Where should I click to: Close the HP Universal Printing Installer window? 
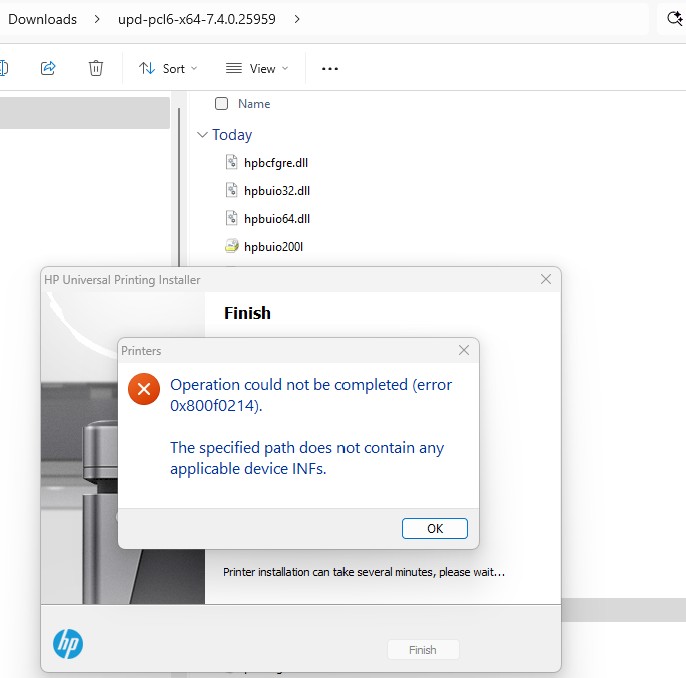point(546,279)
